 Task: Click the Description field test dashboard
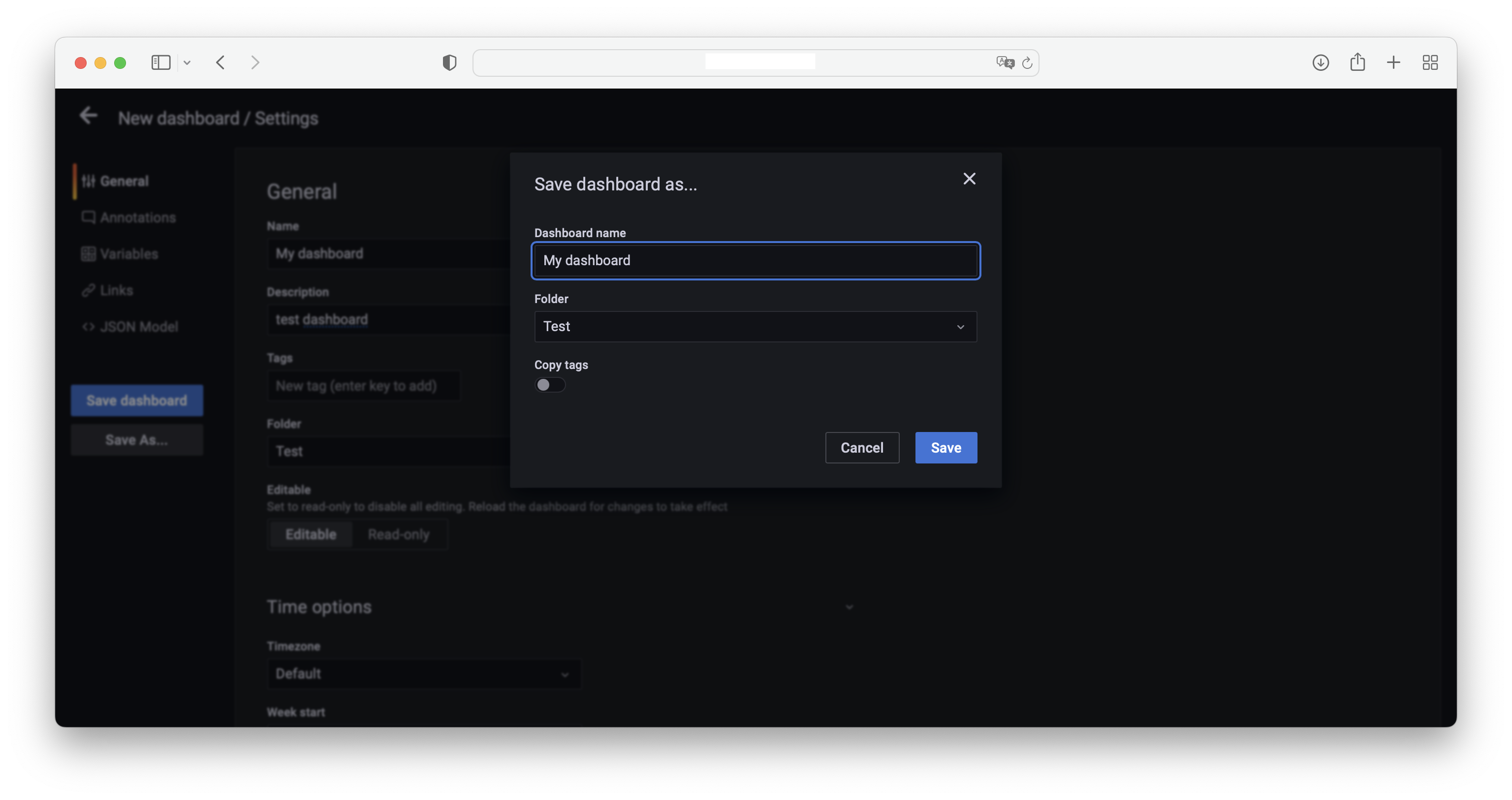388,319
